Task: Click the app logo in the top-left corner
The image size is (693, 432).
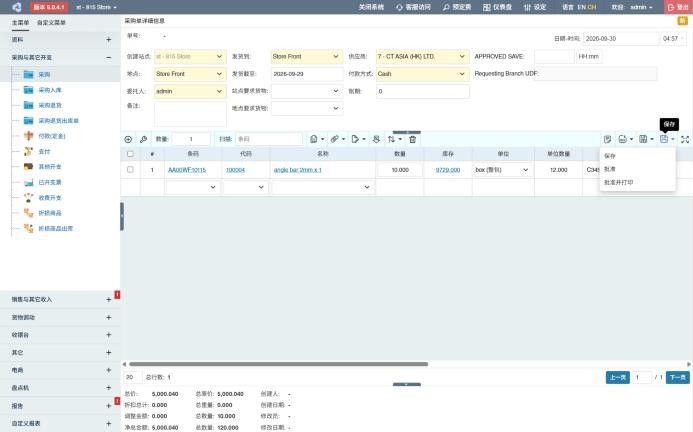Action: 17,7
